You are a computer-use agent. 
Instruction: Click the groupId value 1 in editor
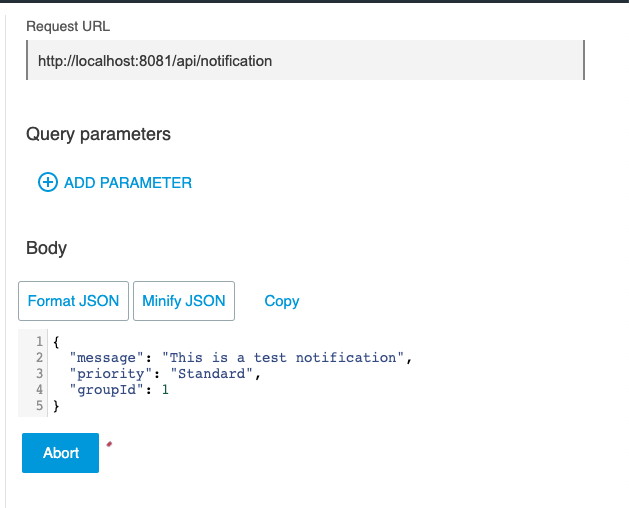(166, 390)
